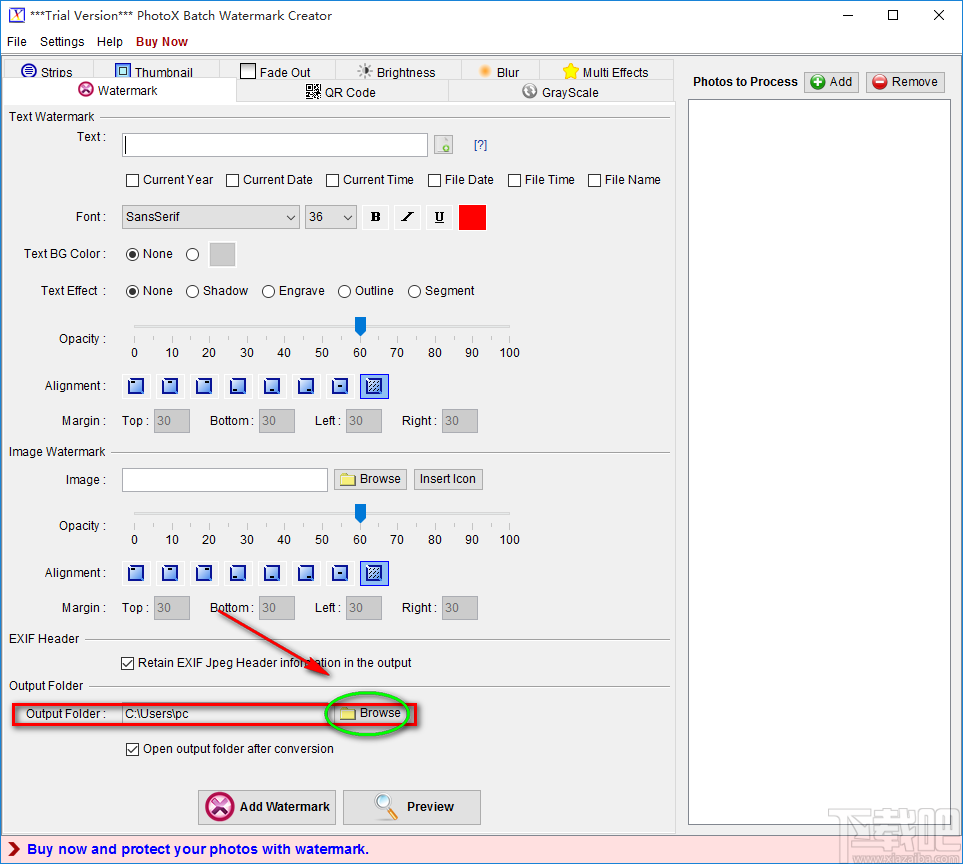Tick the File Time checkbox
The image size is (963, 864).
(x=515, y=181)
